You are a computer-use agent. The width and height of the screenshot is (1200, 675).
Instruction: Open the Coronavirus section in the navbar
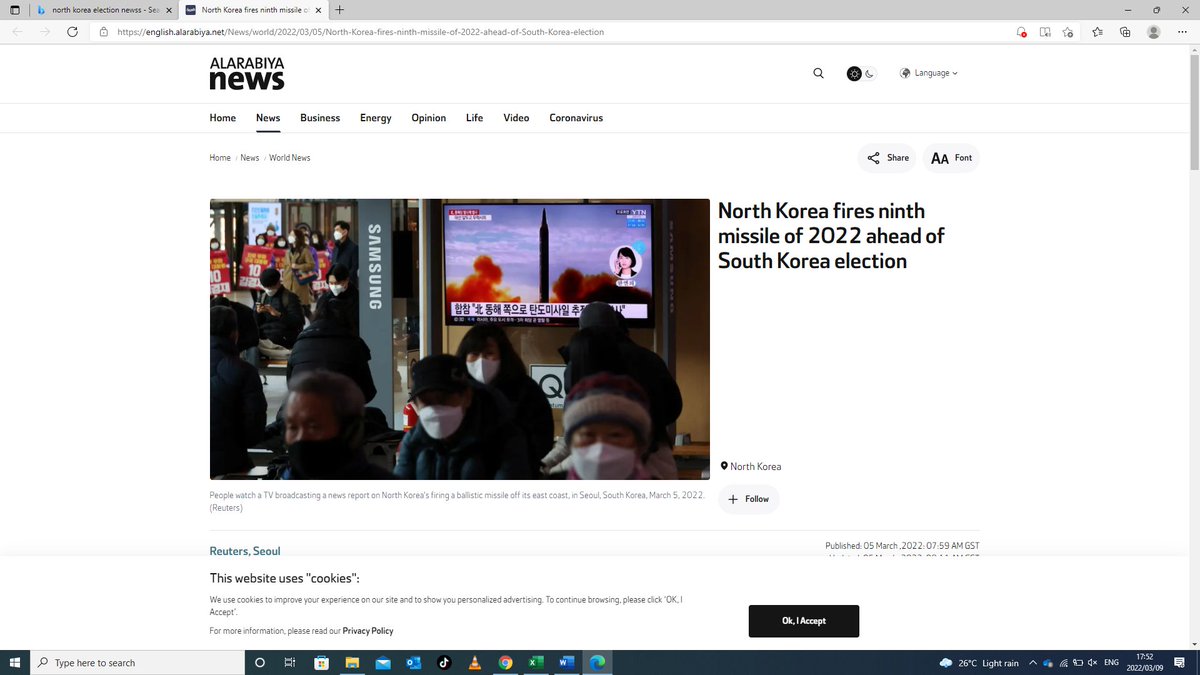click(575, 118)
